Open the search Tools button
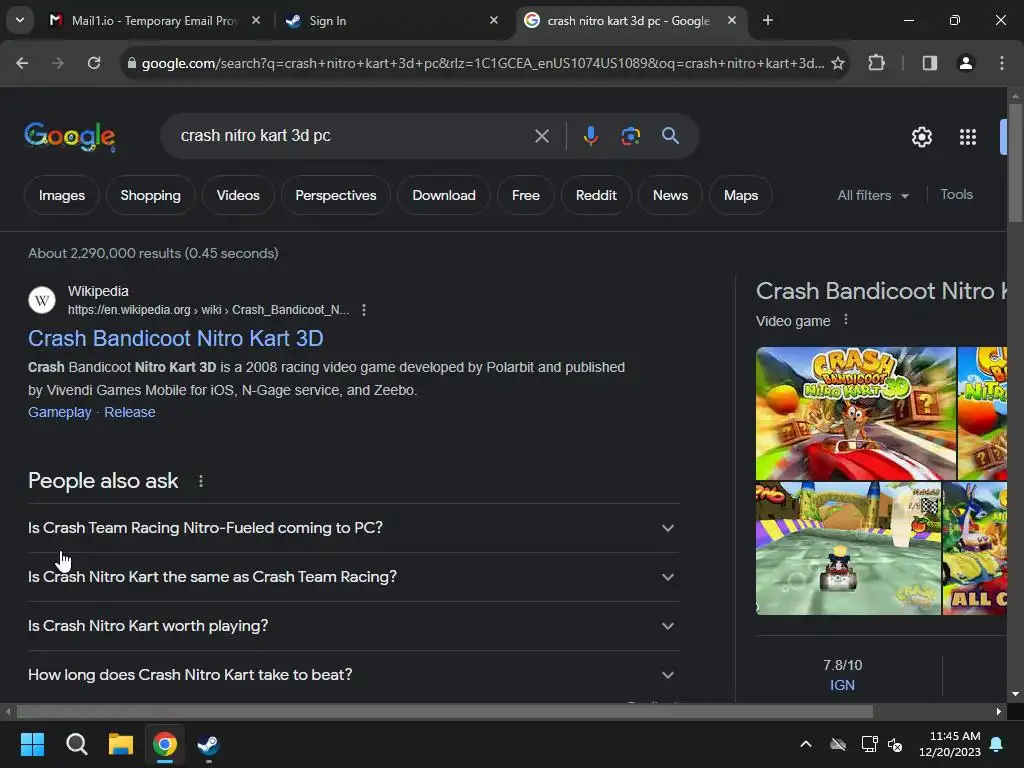 [x=957, y=195]
